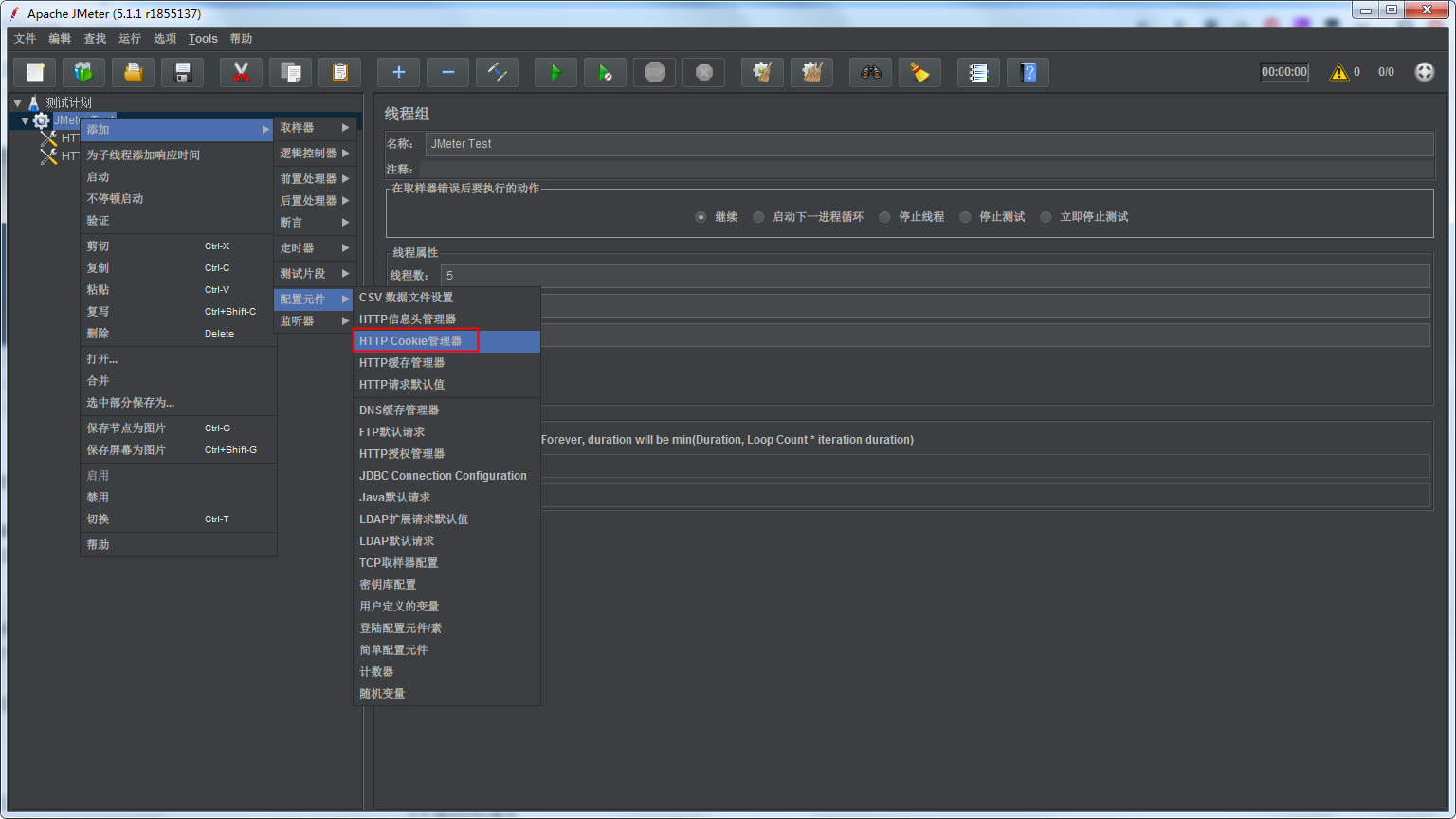
Task: Click the Shutdown test icon
Action: click(x=704, y=72)
